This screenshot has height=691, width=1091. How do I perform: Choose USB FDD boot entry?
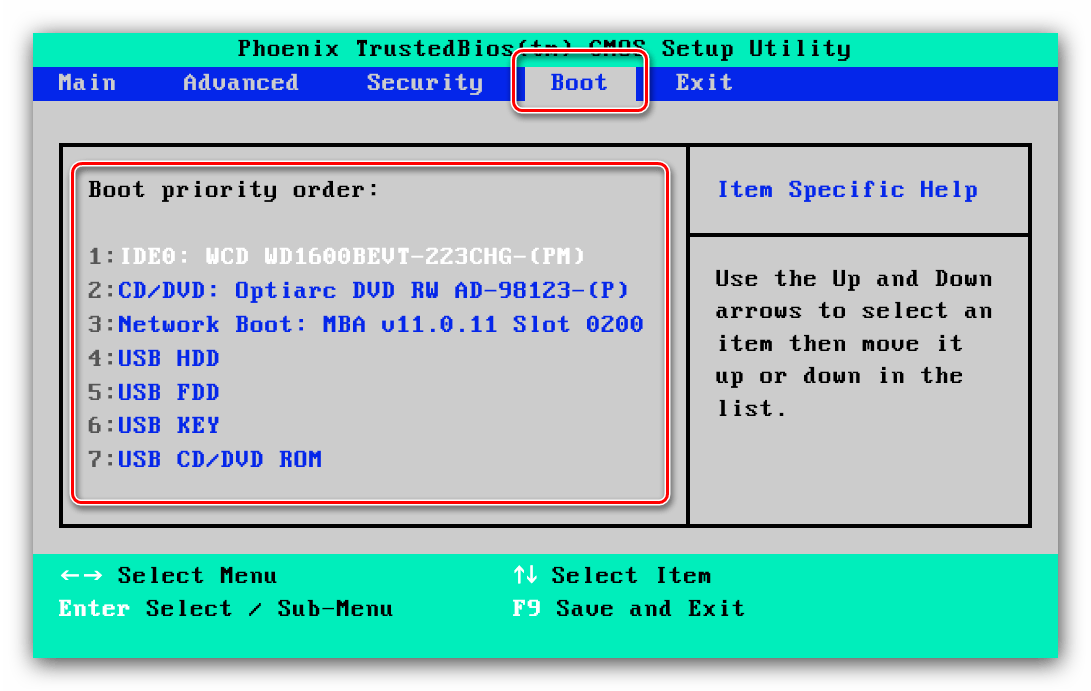(154, 392)
